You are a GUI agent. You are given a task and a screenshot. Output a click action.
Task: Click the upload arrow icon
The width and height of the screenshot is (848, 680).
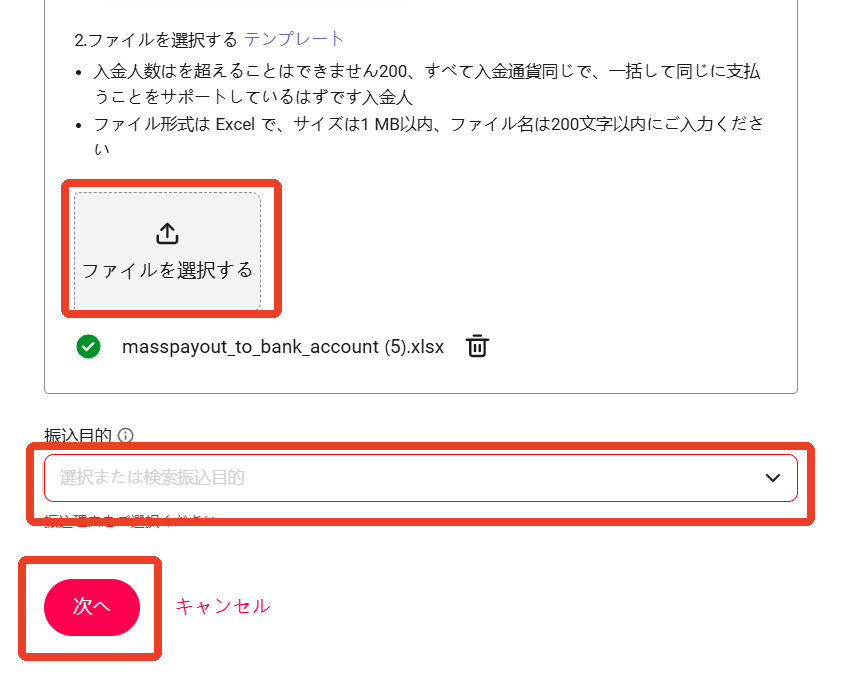pos(167,234)
